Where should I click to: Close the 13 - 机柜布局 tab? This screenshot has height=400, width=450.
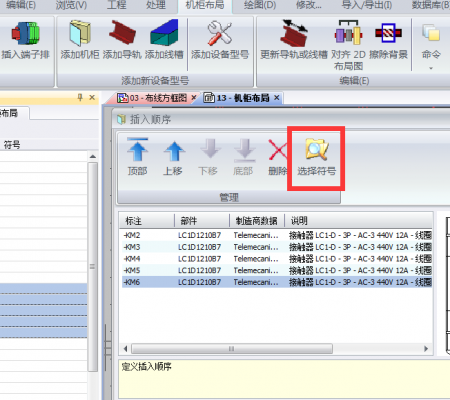[x=277, y=98]
